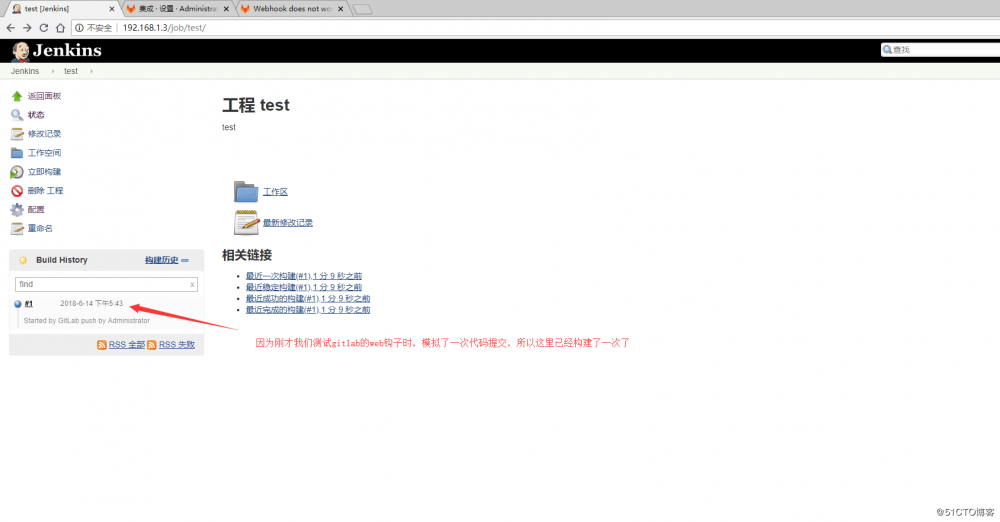Open the 配置 link
Viewport: 1000px width, 522px height.
(36, 209)
